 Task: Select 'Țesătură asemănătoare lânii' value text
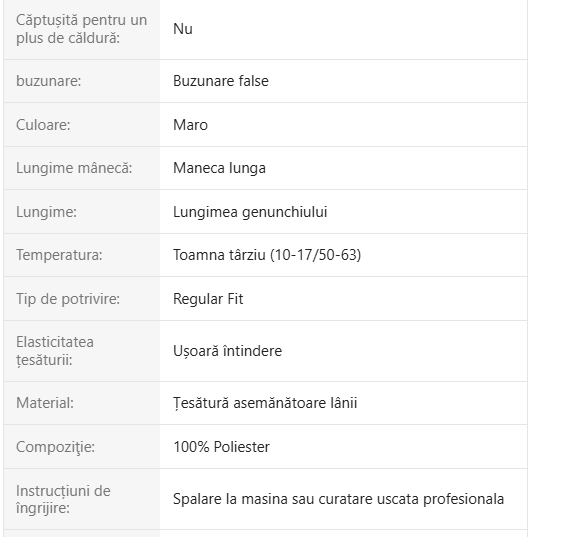(x=265, y=403)
